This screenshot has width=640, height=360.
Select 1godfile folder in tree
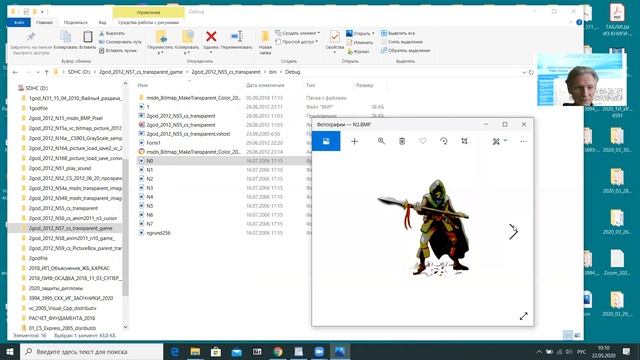[x=38, y=108]
